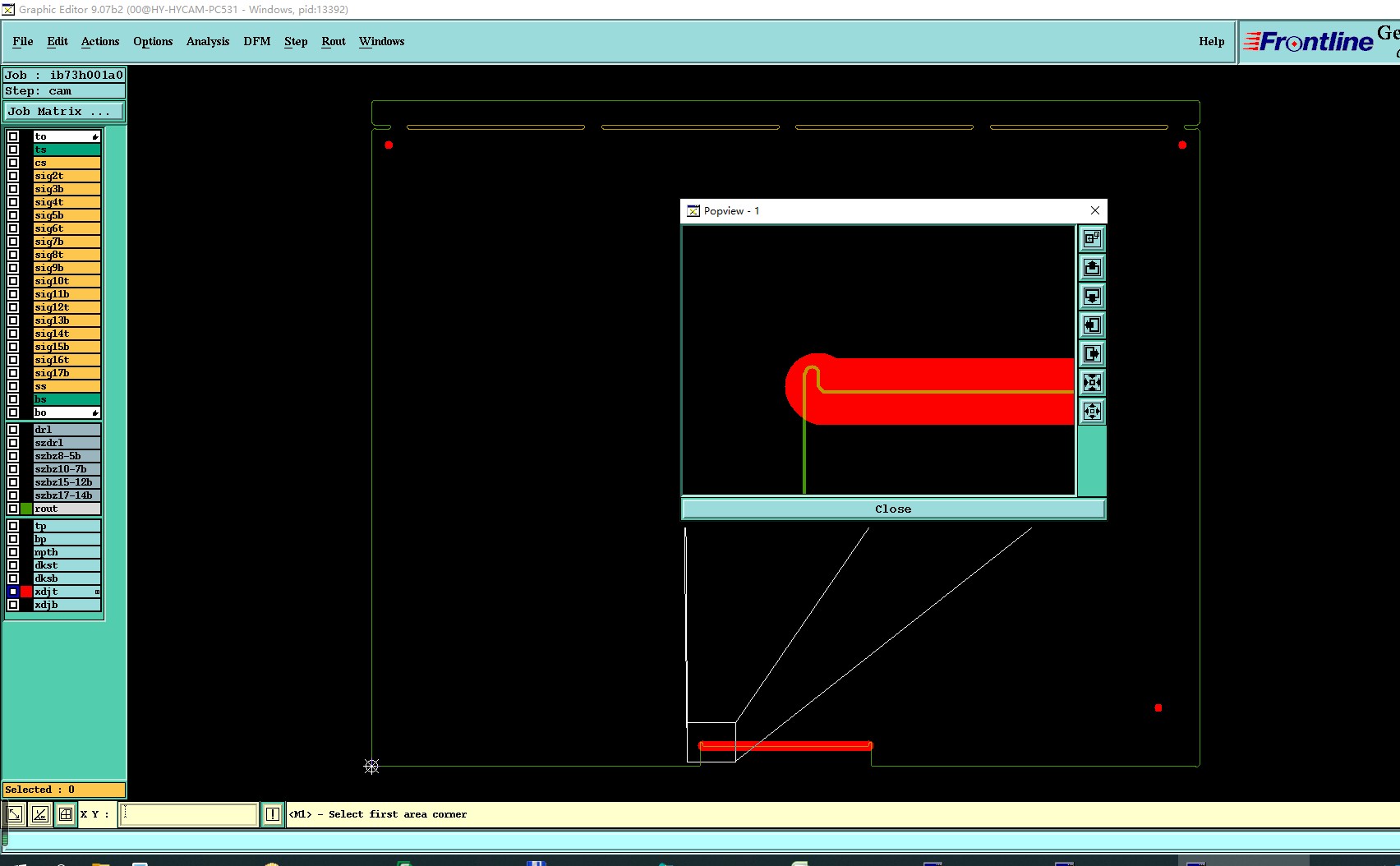Click inside the X Y coordinate input field
The width and height of the screenshot is (1400, 866).
pos(189,814)
